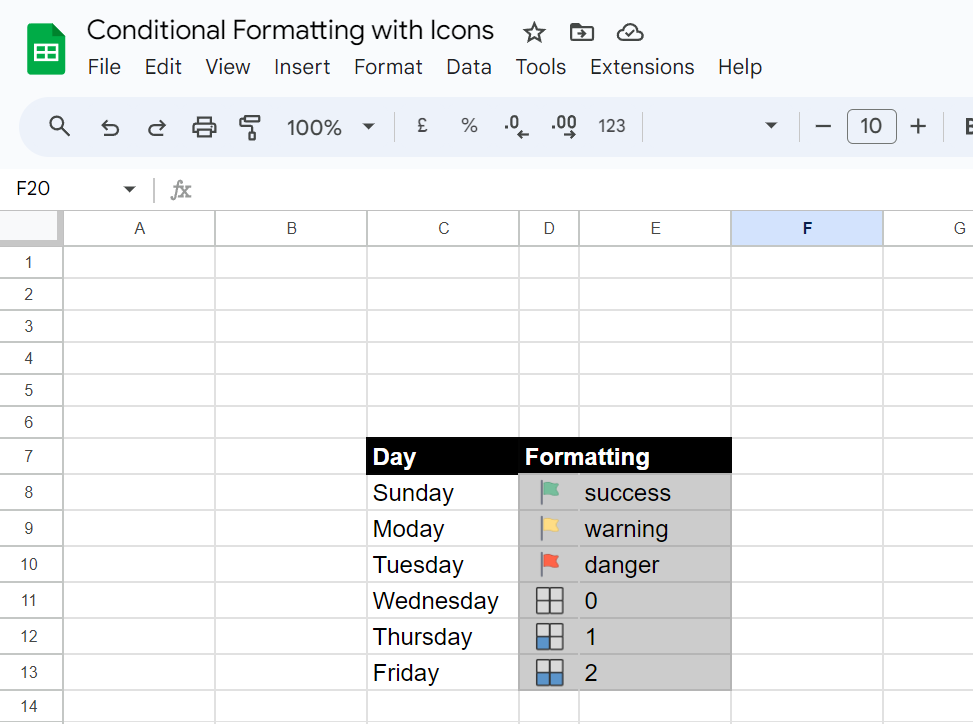The width and height of the screenshot is (973, 724).
Task: Open the View menu
Action: 228,67
